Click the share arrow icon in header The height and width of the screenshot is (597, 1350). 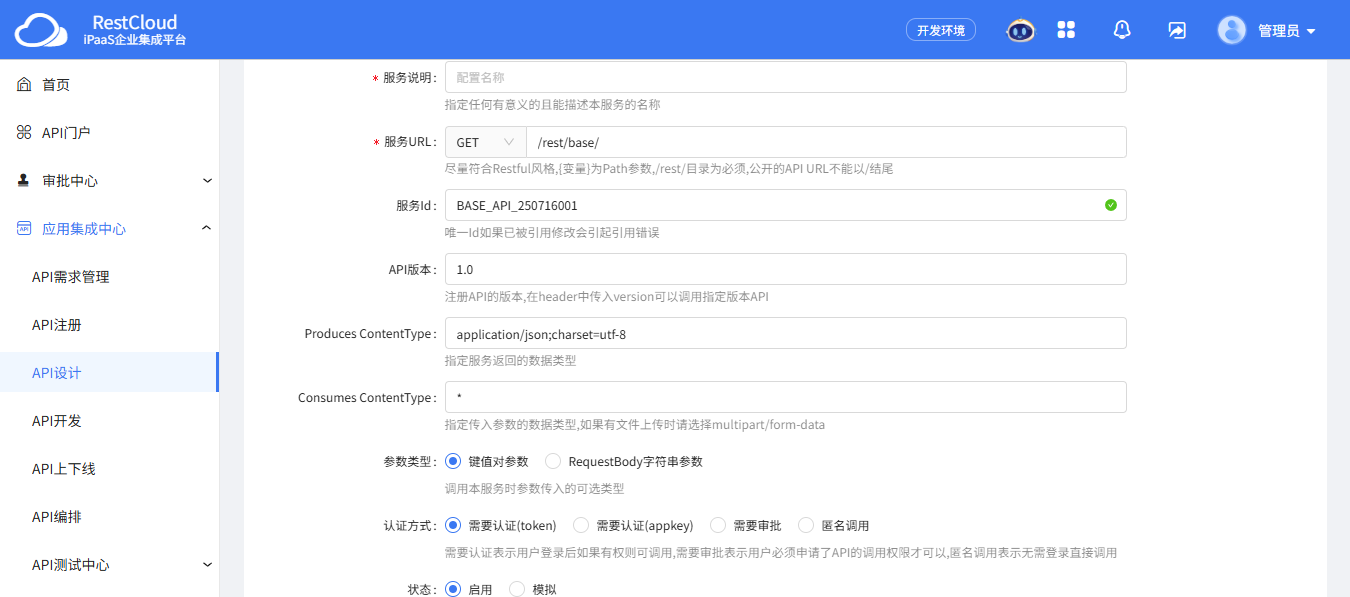coord(1177,30)
